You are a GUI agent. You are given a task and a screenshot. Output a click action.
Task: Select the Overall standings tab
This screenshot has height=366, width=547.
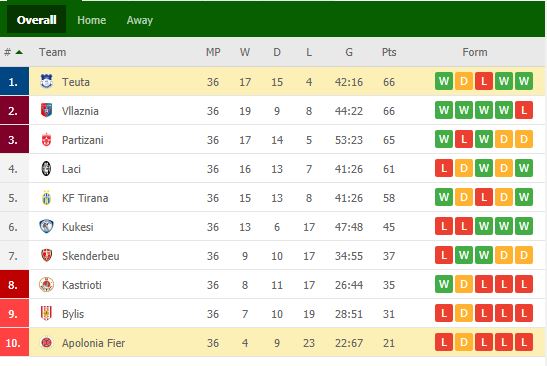(37, 20)
